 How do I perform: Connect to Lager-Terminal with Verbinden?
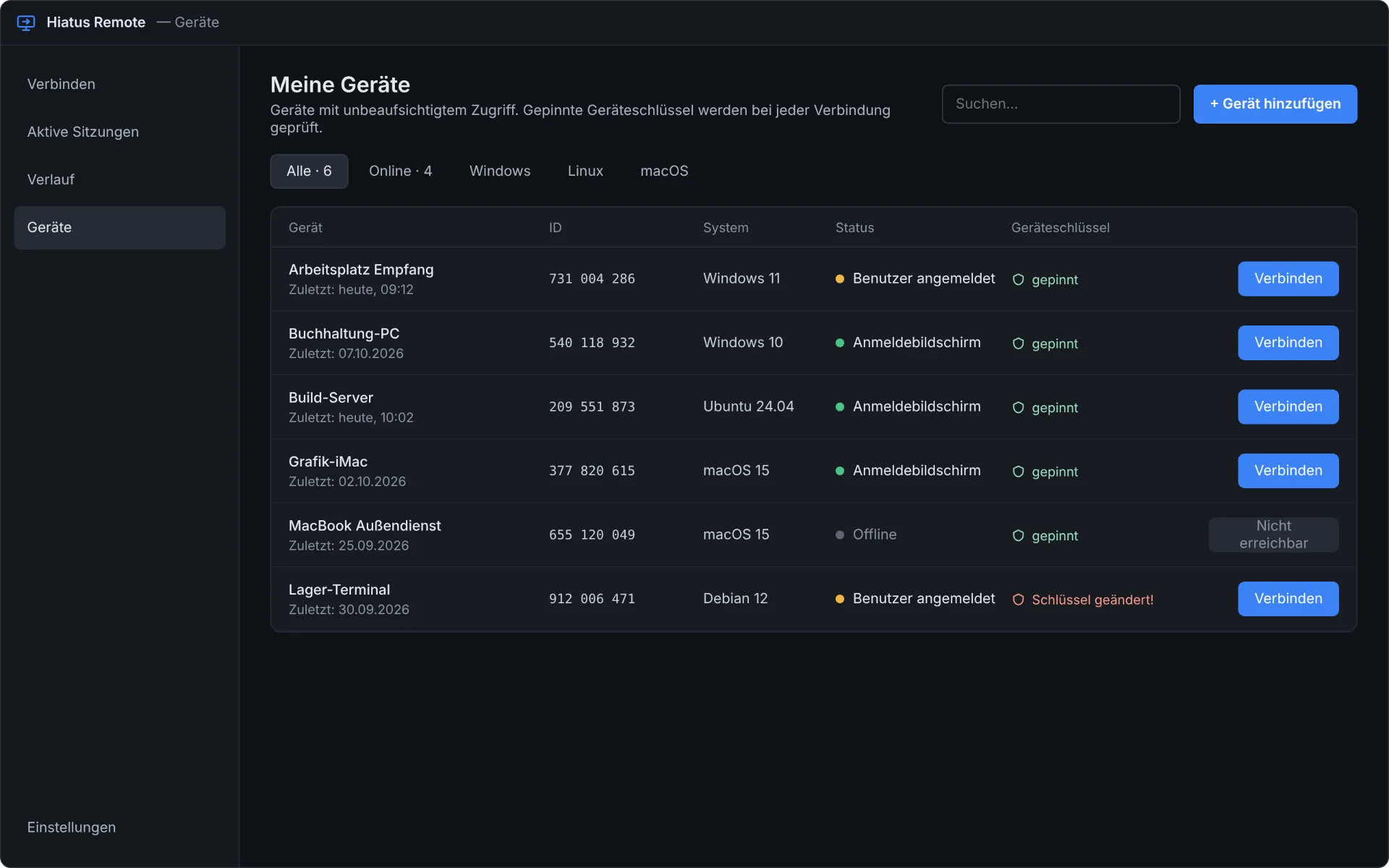(x=1288, y=599)
